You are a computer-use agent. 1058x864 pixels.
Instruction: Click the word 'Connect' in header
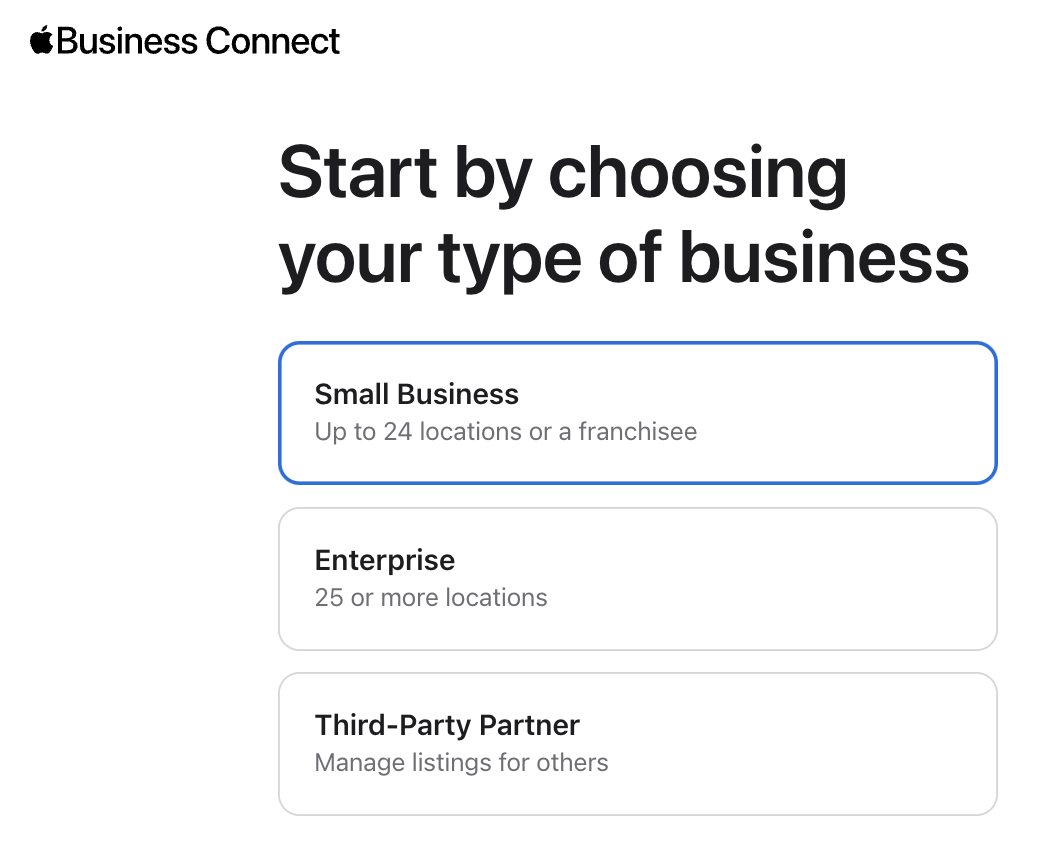pos(273,41)
